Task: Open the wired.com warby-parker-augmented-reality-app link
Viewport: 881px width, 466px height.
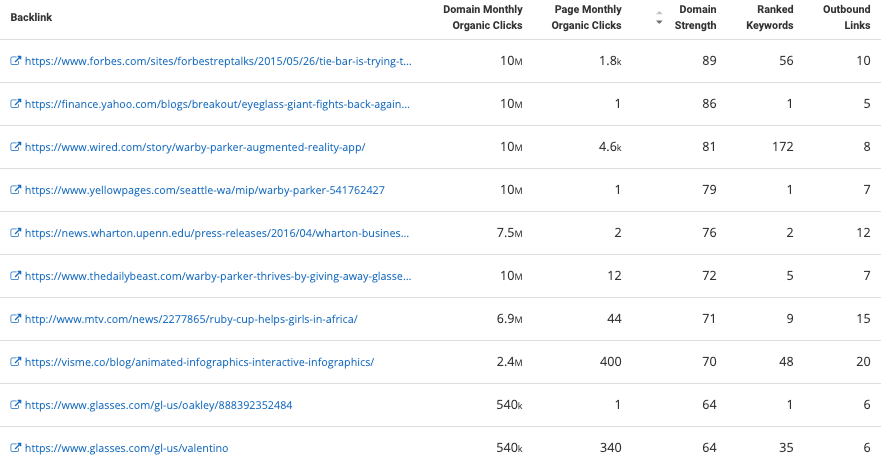Action: (x=195, y=147)
